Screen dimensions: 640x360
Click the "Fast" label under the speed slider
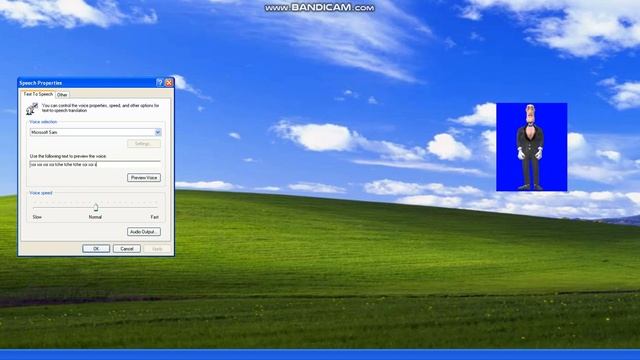(154, 217)
